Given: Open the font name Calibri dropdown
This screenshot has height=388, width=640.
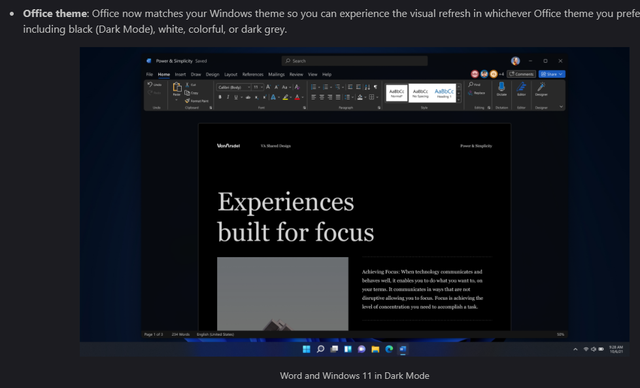Looking at the screenshot, I should click(249, 87).
